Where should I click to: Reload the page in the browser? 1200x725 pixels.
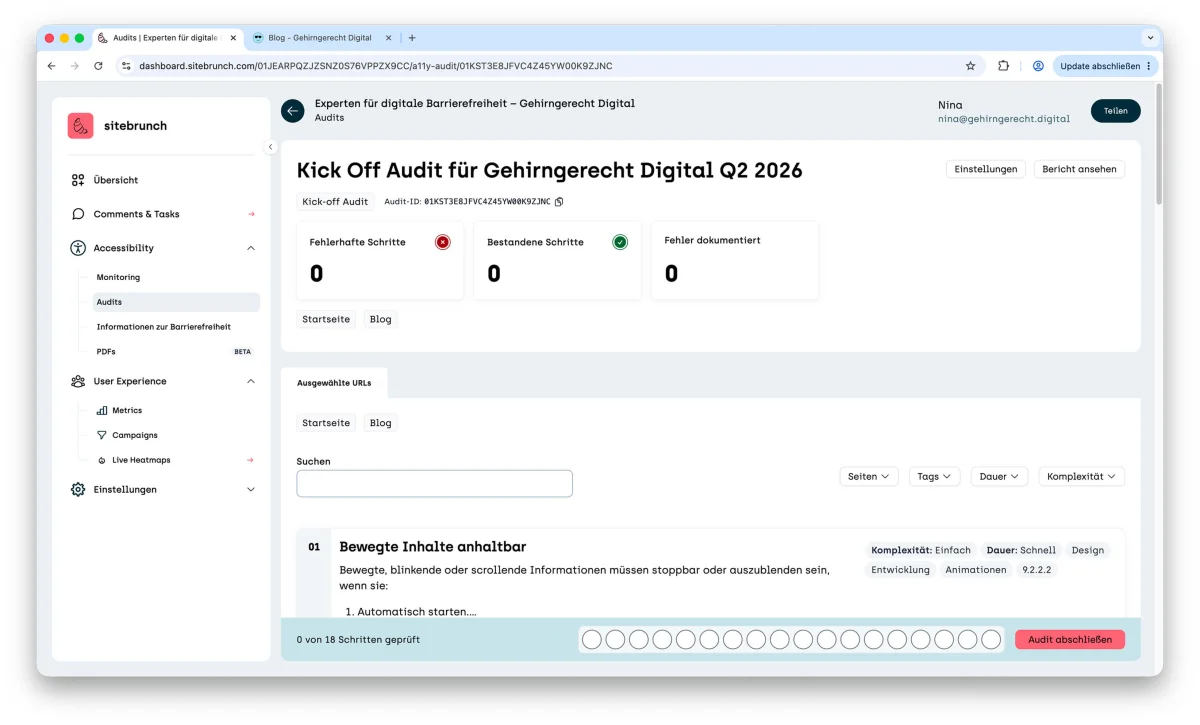coord(98,66)
